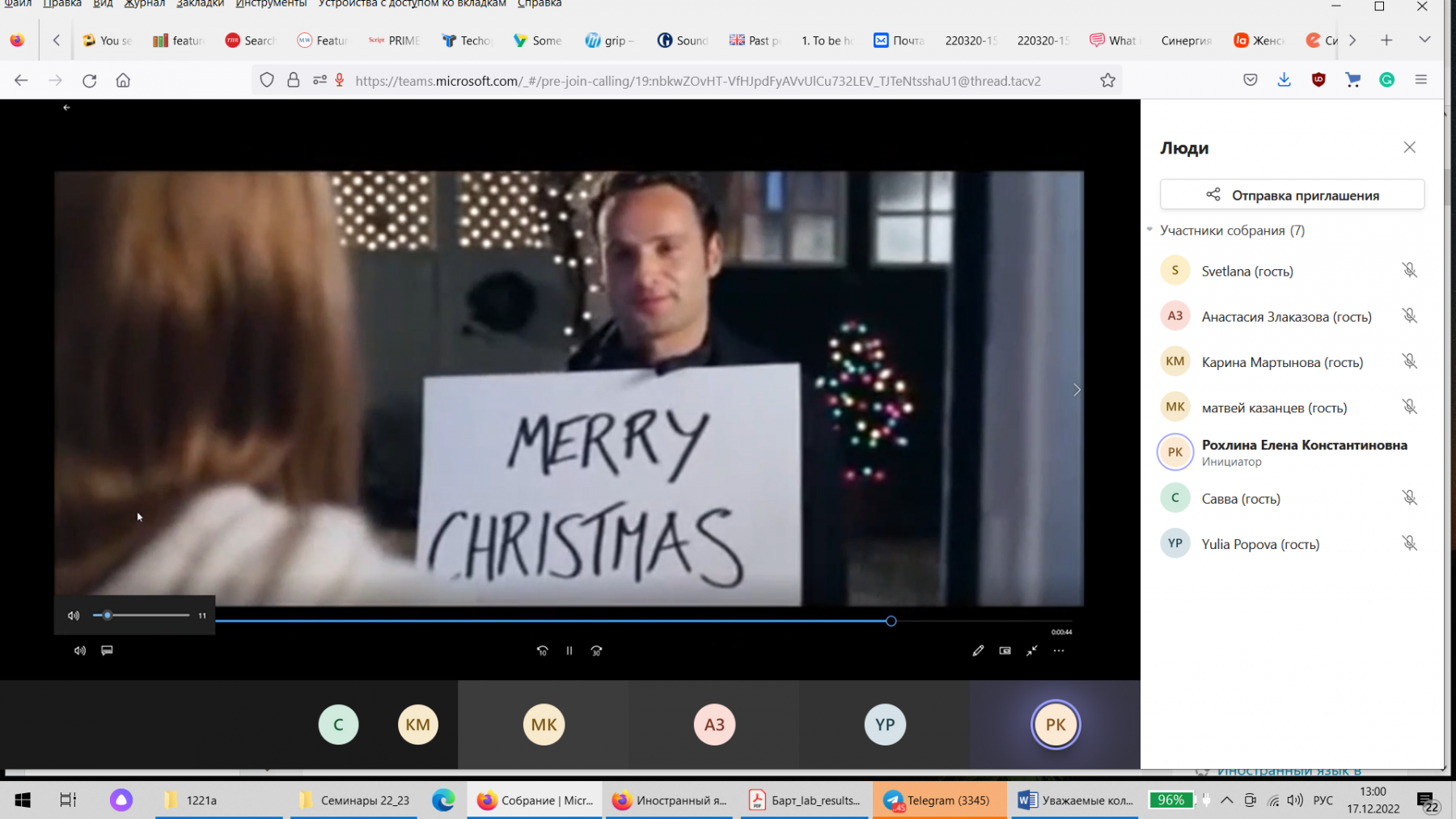
Task: Switch to the Почта browser tab
Action: 899,40
